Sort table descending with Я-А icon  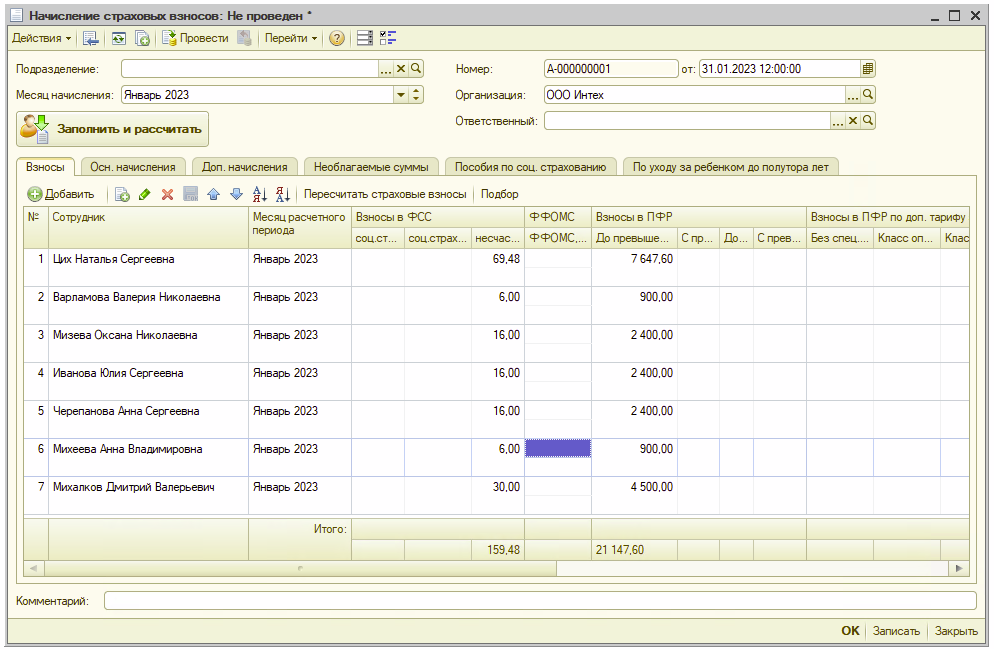click(282, 194)
